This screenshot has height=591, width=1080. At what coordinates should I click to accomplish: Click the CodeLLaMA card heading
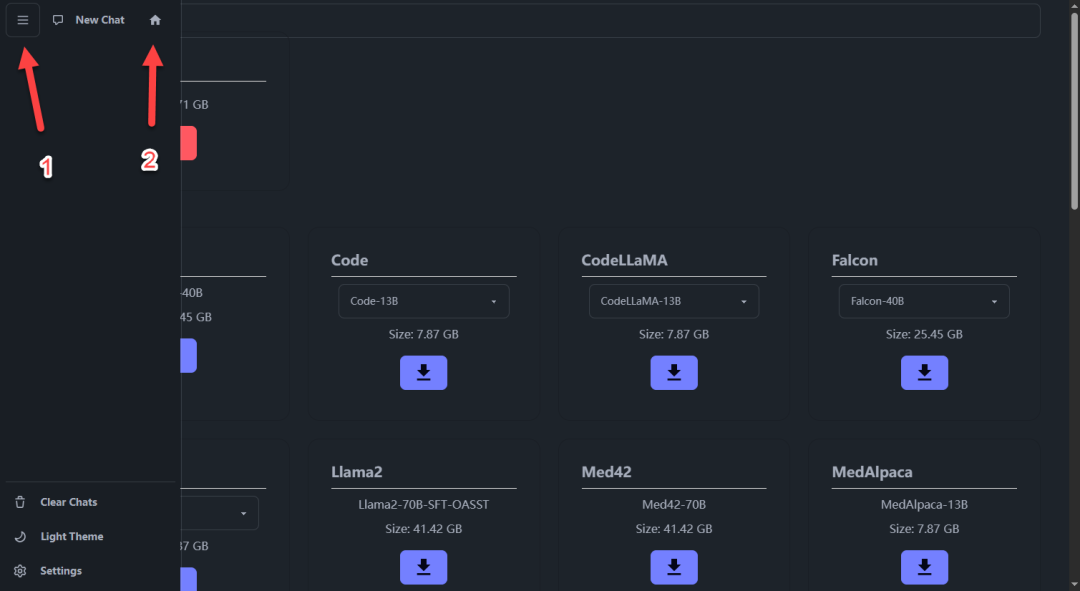point(624,260)
